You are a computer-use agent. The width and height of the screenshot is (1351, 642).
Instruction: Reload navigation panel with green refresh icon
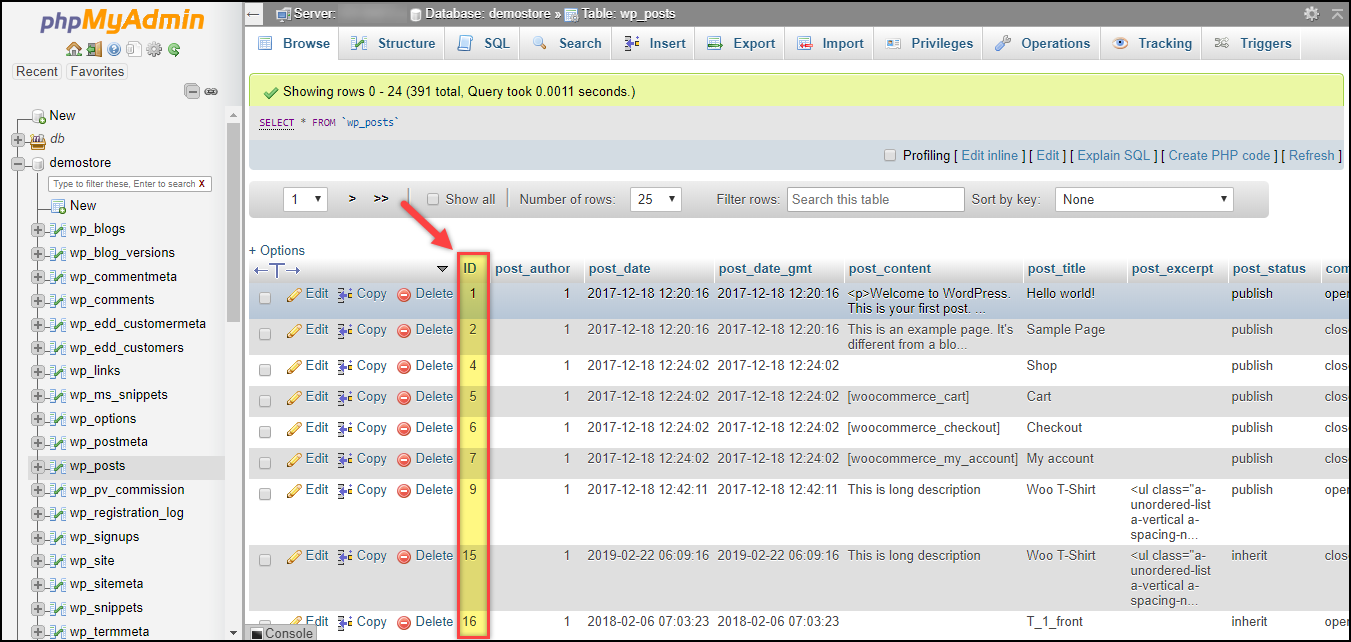[174, 49]
